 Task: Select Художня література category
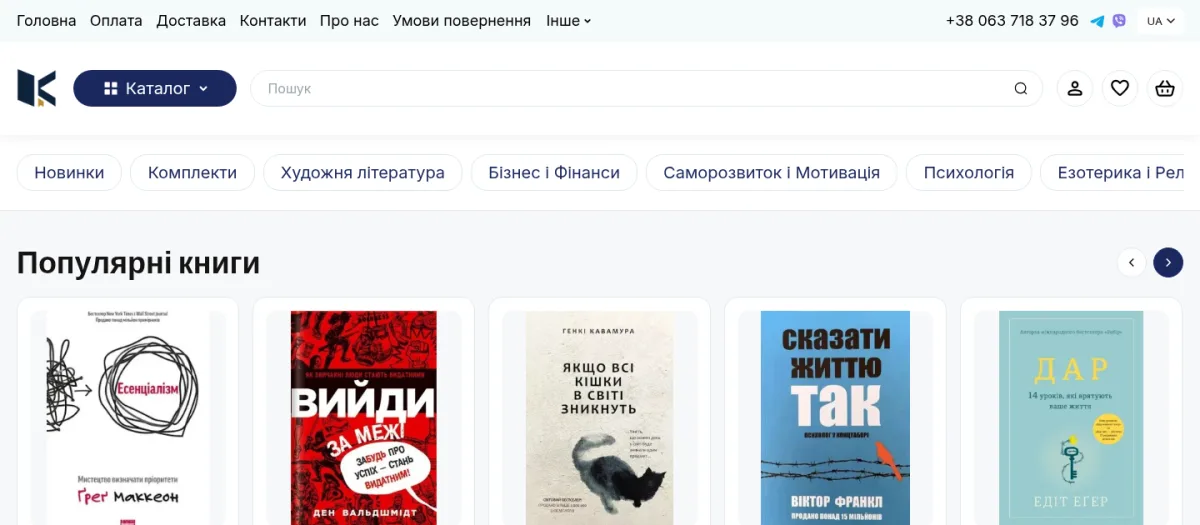click(x=362, y=172)
